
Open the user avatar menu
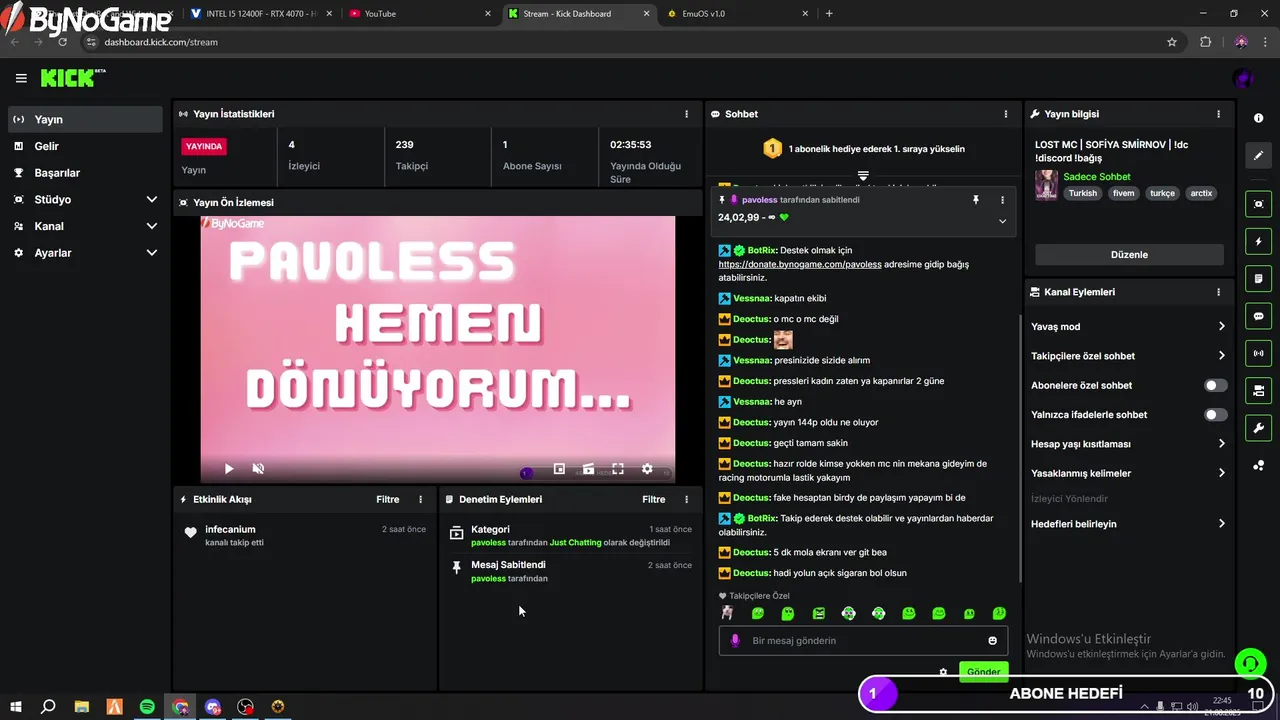click(x=1243, y=78)
